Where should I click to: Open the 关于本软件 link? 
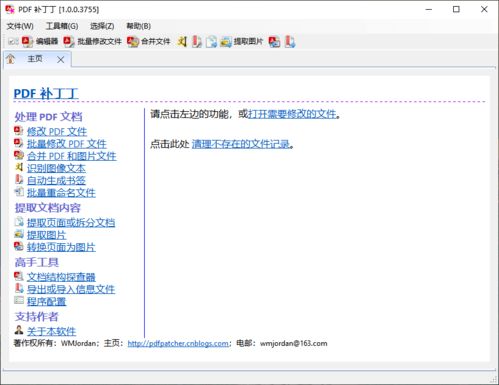(51, 331)
